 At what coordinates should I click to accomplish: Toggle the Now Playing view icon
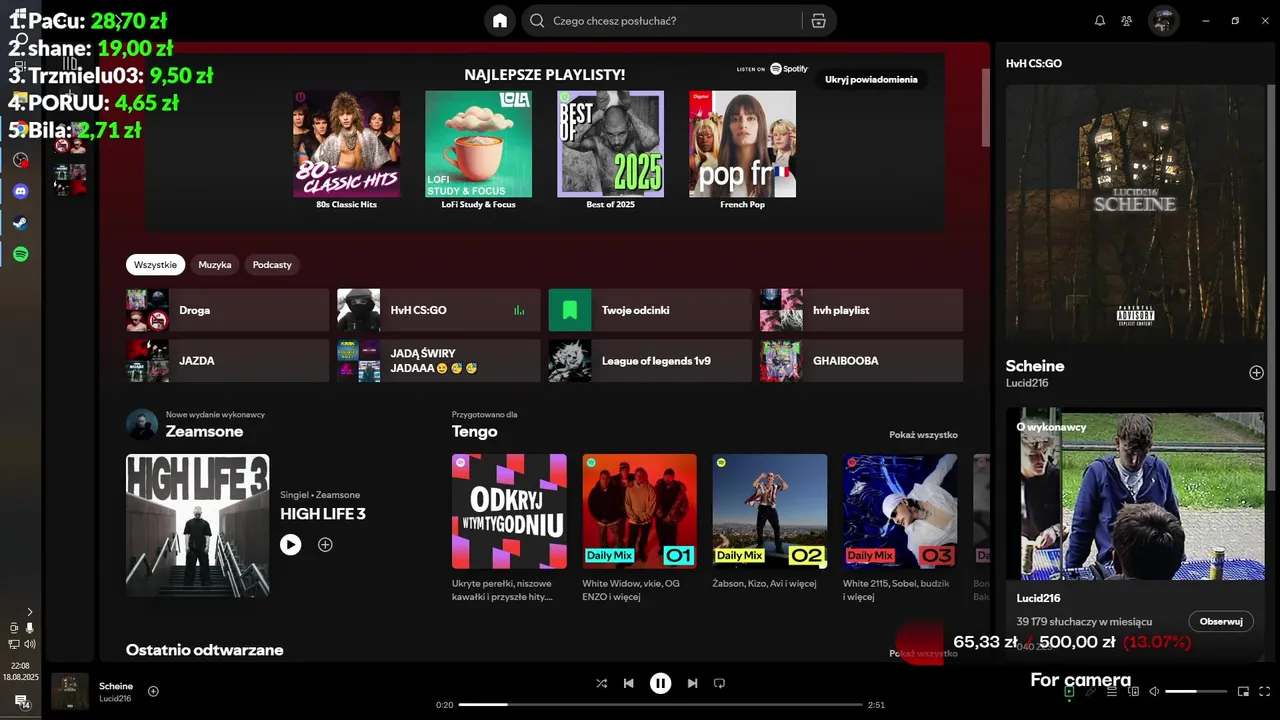(x=1069, y=691)
